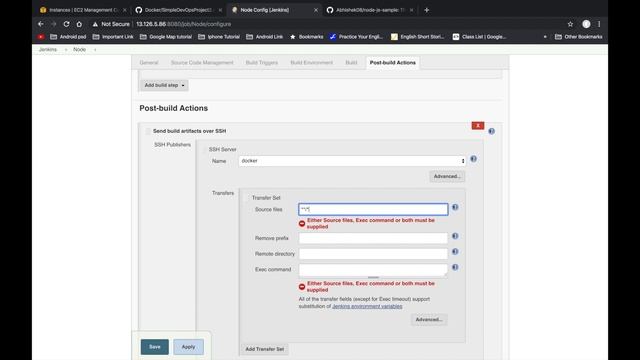Select the Post-build Actions tab

[393, 62]
